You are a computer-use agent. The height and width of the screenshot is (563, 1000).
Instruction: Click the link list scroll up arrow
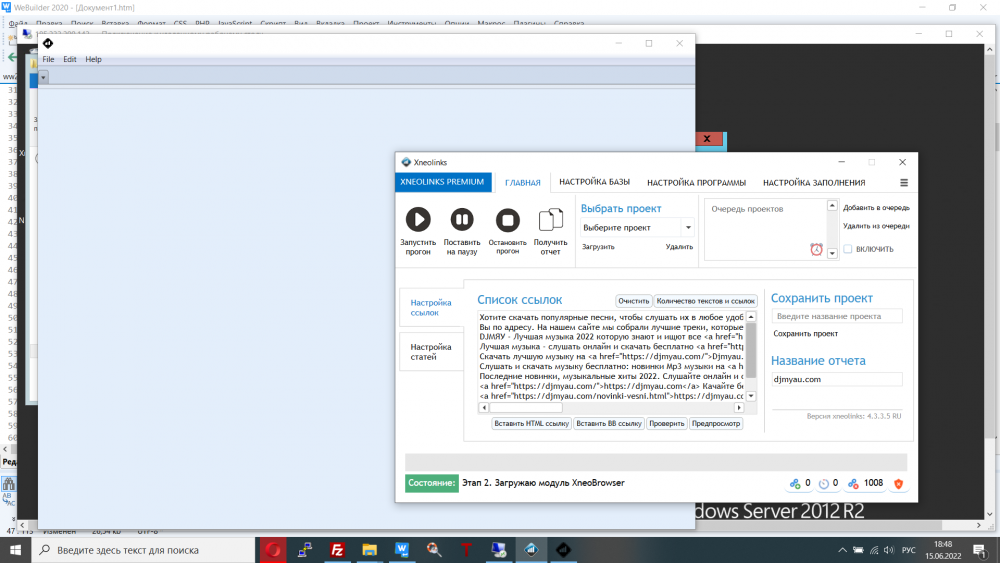click(751, 317)
